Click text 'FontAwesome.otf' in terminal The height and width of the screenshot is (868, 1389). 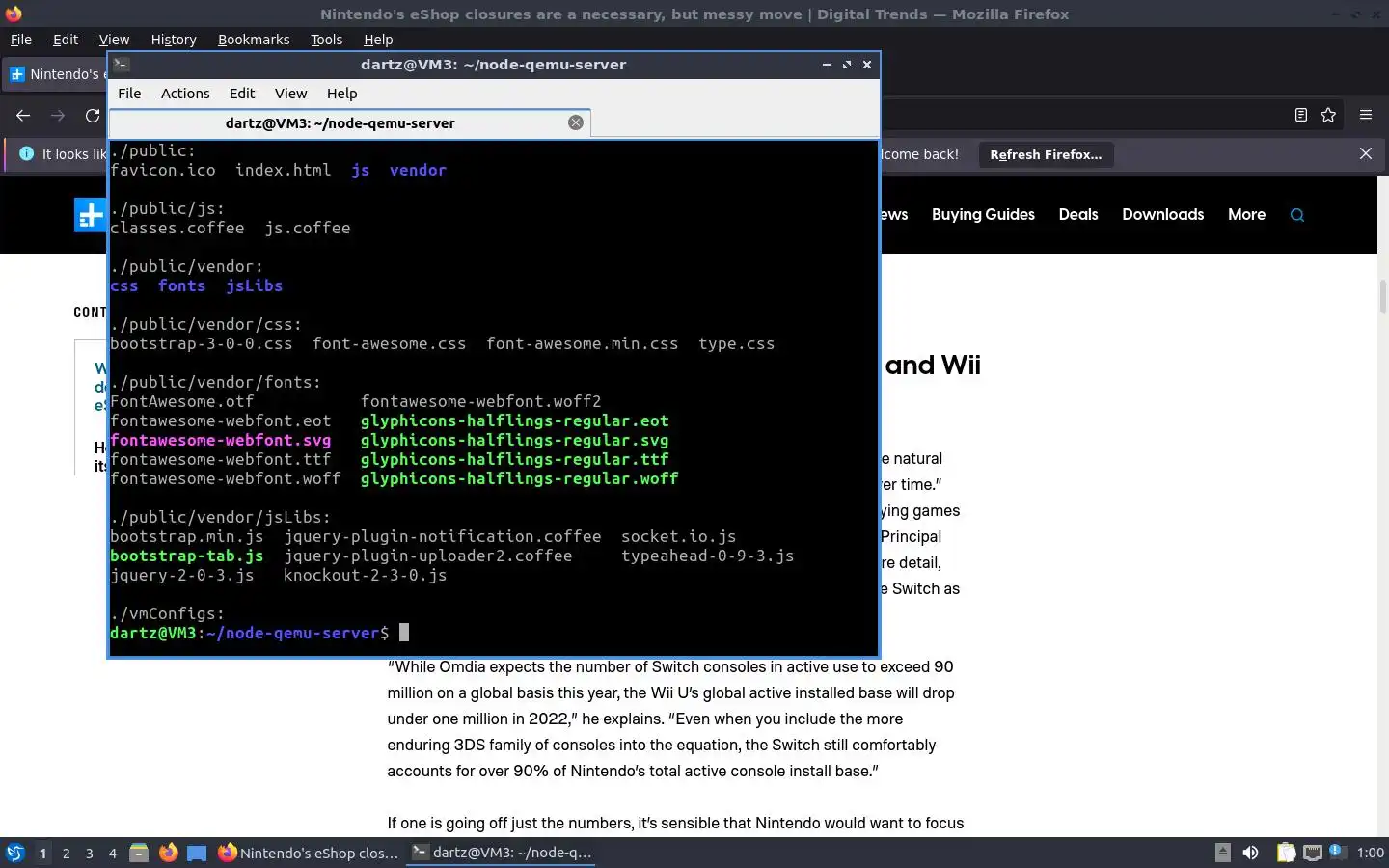(181, 401)
